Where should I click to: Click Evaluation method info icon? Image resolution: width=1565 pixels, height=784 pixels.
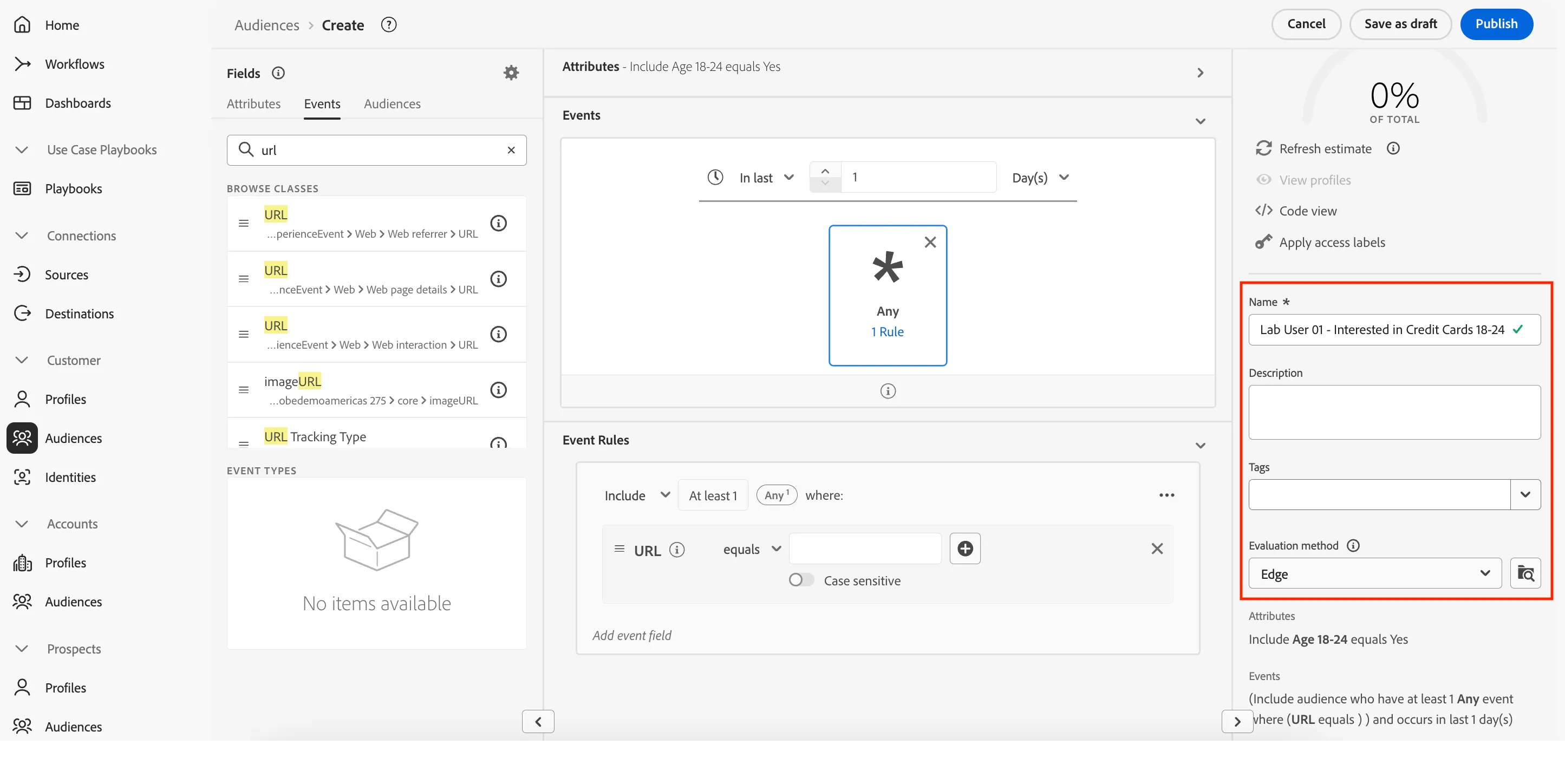pyautogui.click(x=1353, y=545)
